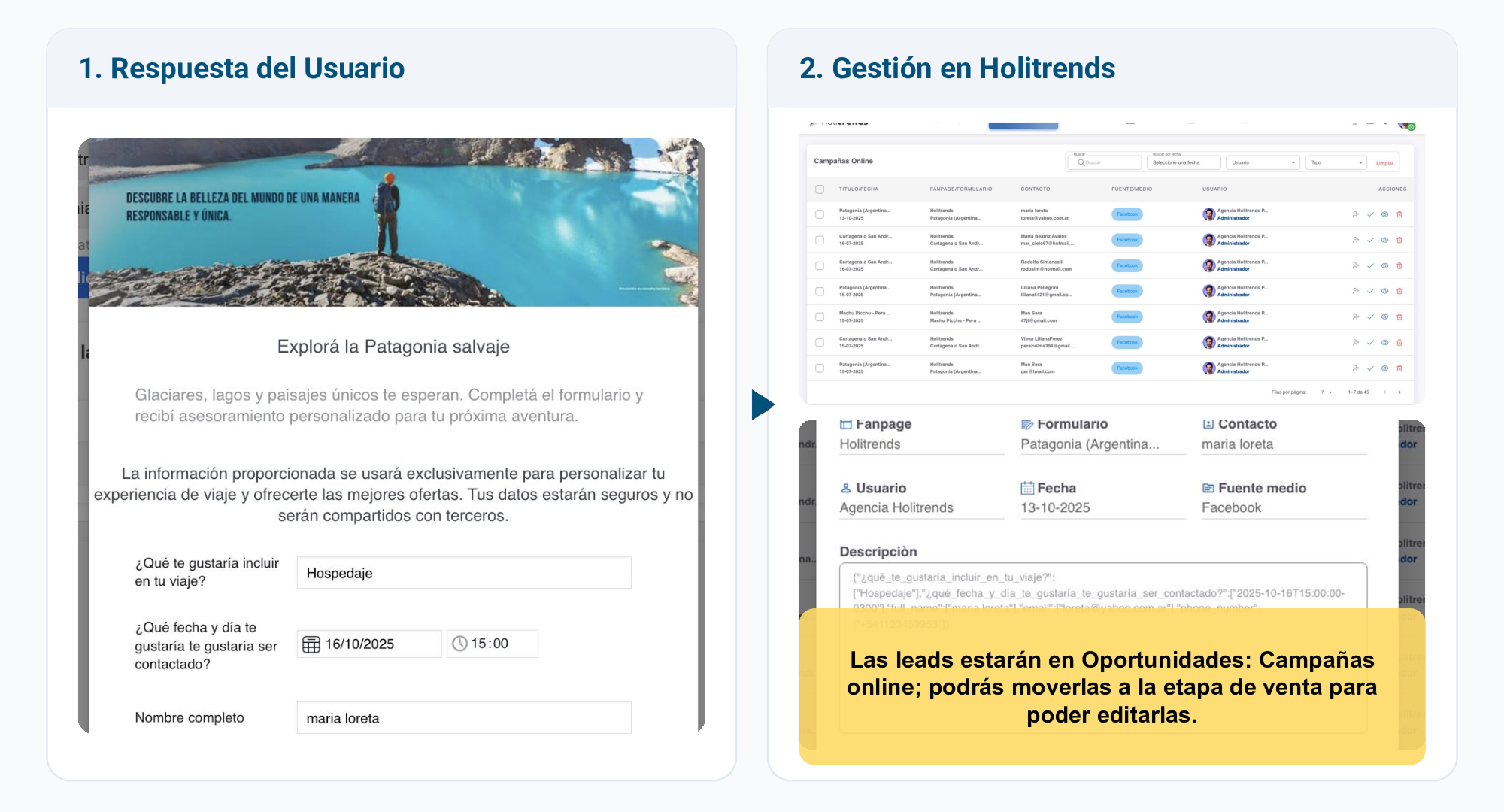View the Vilma LilianaPerez lead details

1384,342
